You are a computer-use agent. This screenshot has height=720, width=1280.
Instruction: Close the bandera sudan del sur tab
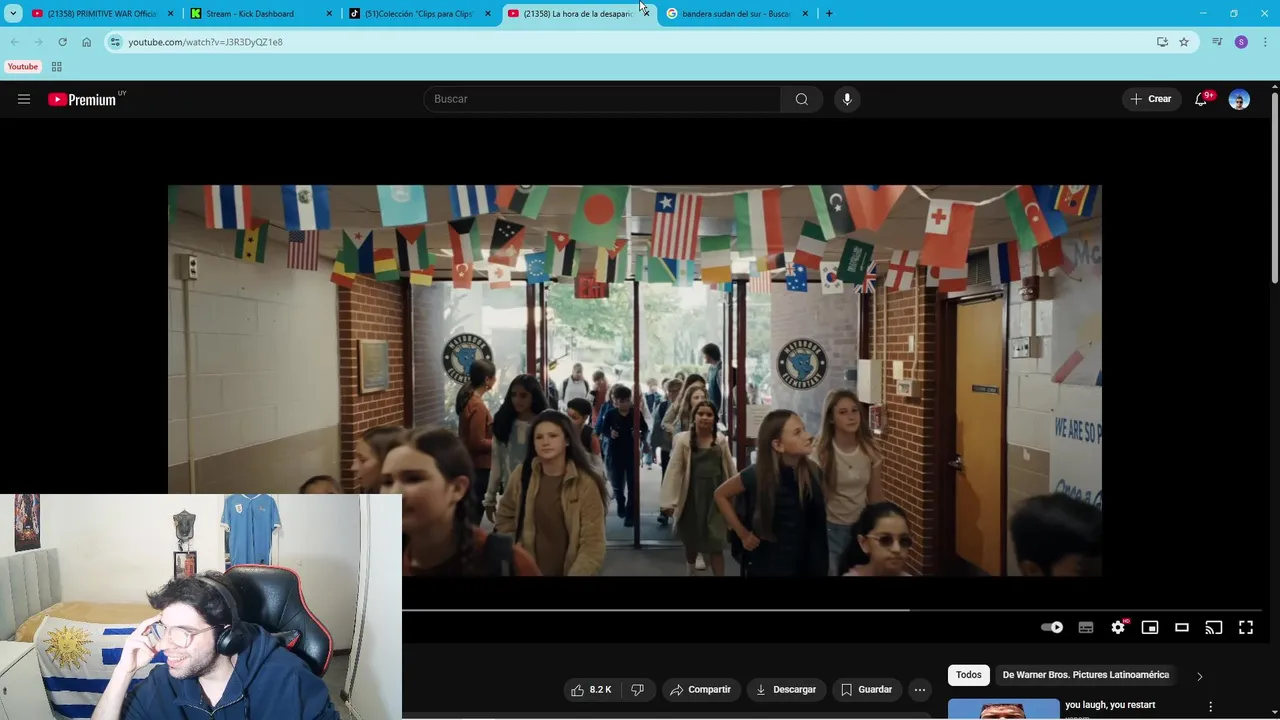(805, 14)
